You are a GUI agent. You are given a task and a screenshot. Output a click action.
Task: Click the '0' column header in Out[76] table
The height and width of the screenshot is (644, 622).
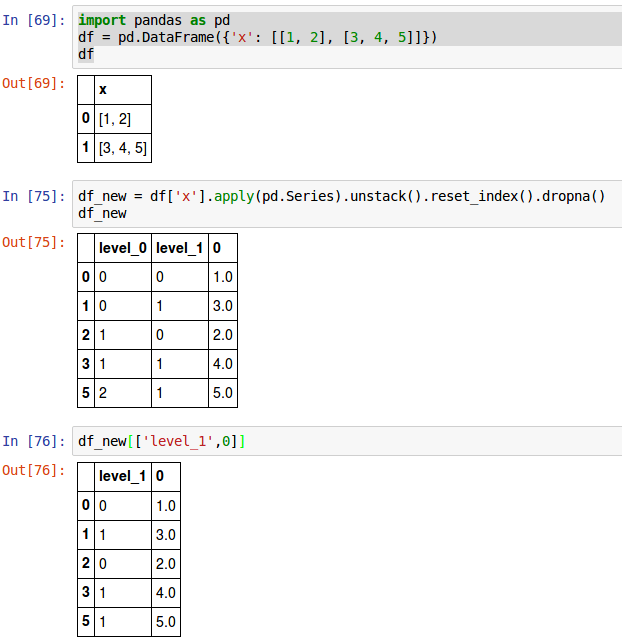[166, 476]
